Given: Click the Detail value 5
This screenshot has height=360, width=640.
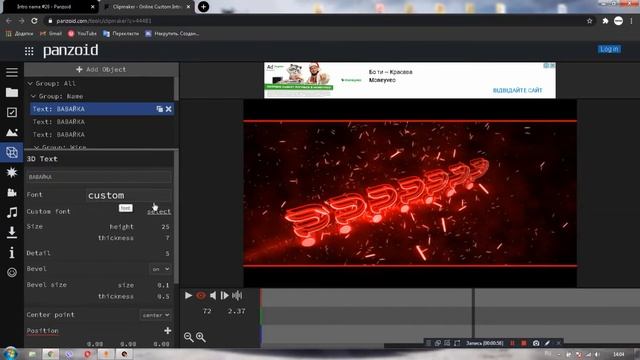Looking at the screenshot, I should [167, 253].
